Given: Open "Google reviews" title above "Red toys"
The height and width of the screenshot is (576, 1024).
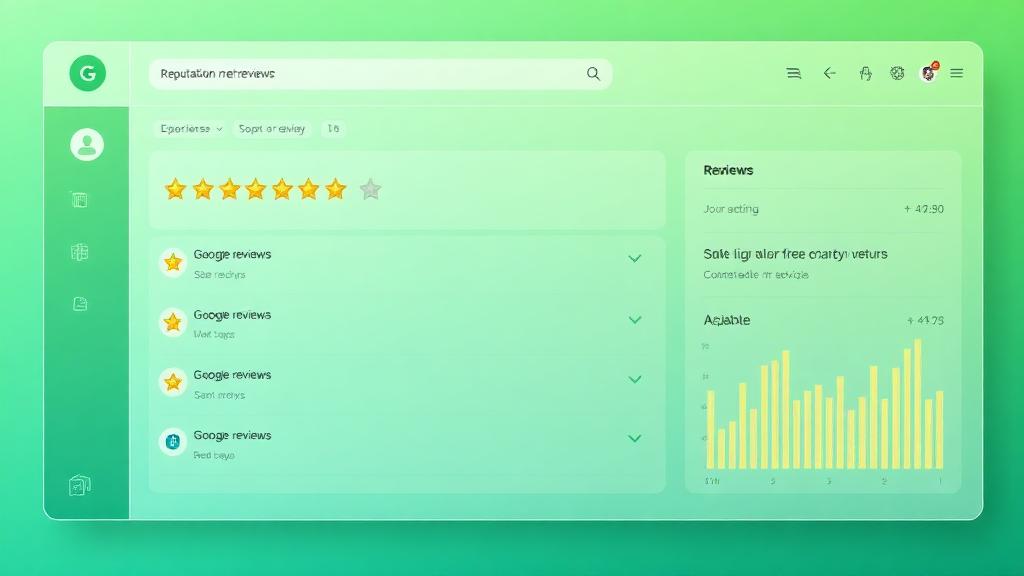Looking at the screenshot, I should point(232,435).
